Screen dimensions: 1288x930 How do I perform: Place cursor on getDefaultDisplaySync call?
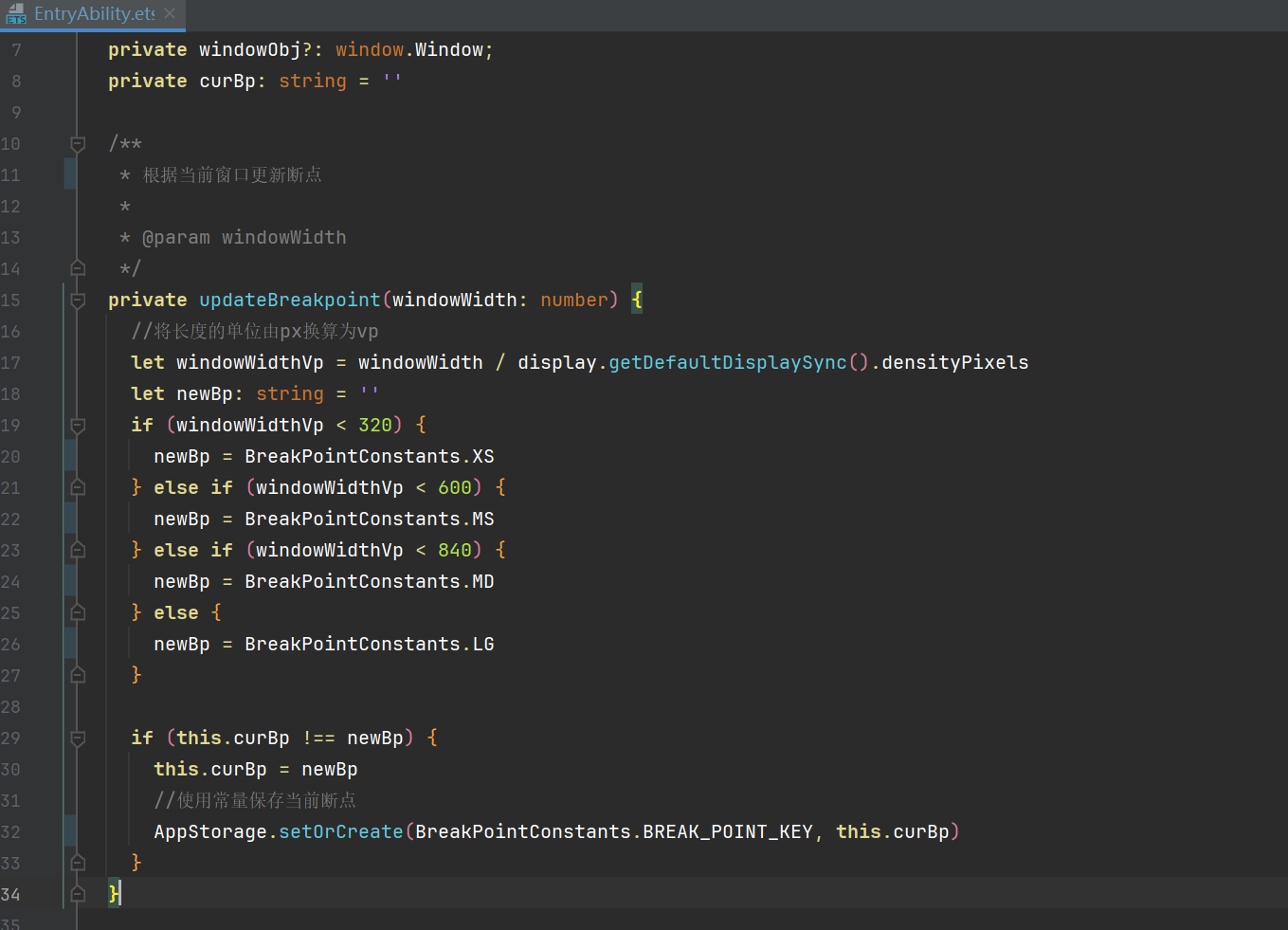pyautogui.click(x=728, y=363)
